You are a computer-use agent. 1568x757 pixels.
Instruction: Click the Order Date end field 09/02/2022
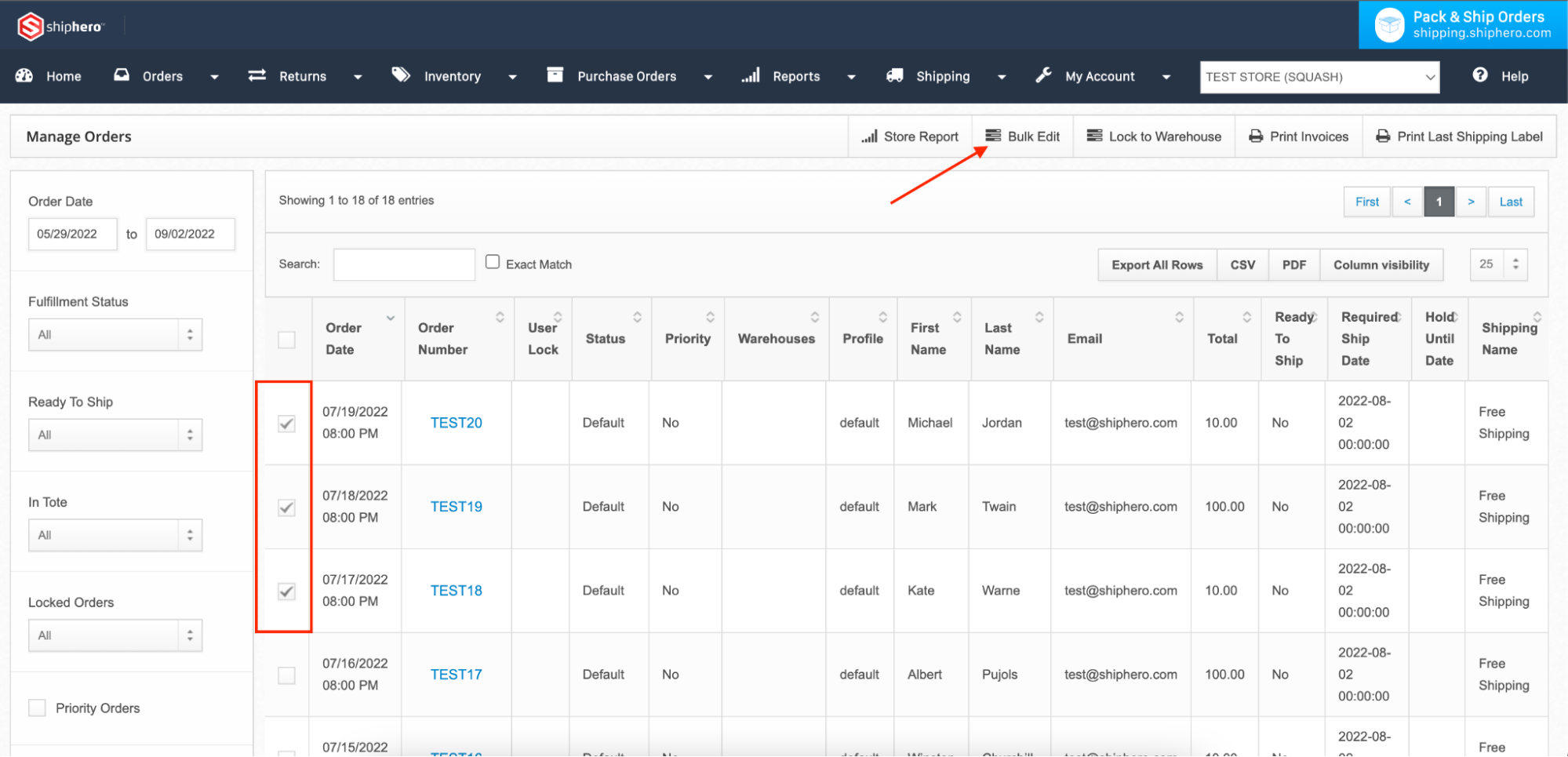pos(191,234)
